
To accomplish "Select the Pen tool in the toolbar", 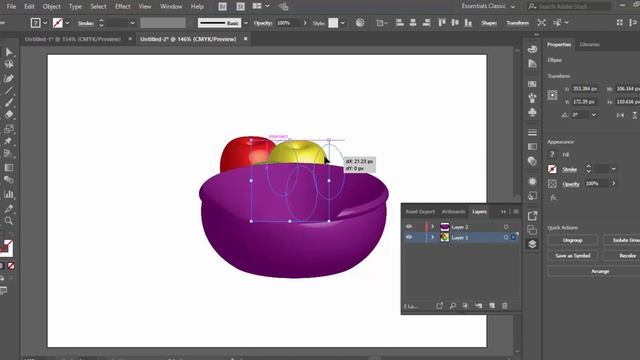I will [x=9, y=78].
